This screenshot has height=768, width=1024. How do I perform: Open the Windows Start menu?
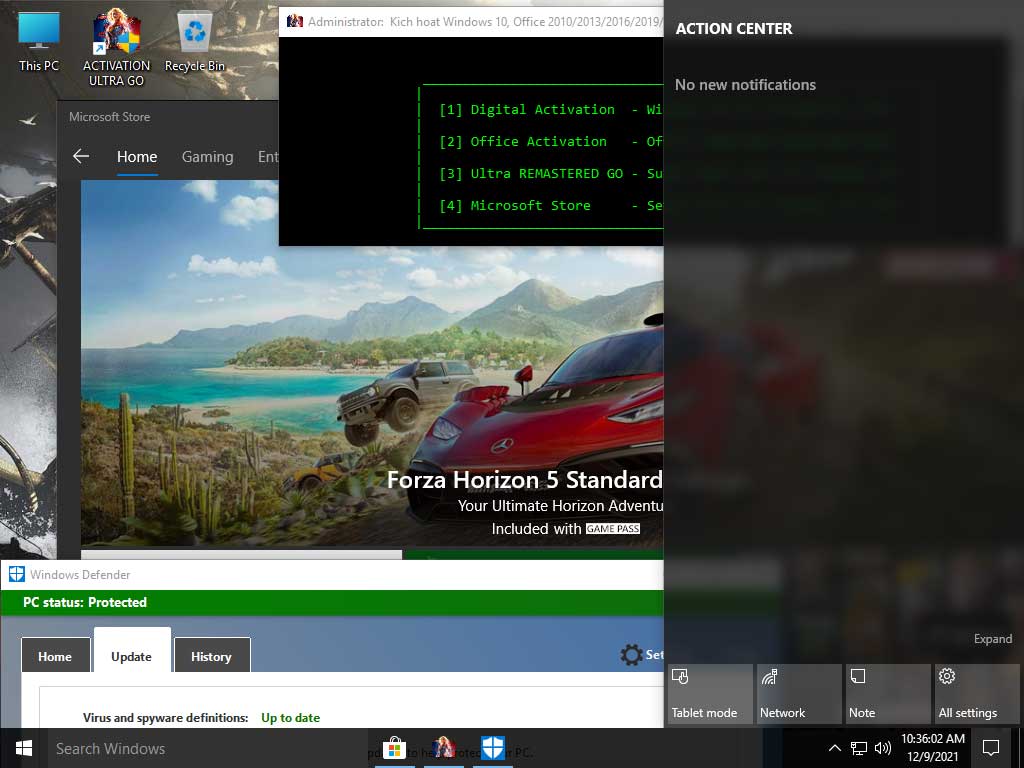pyautogui.click(x=24, y=748)
